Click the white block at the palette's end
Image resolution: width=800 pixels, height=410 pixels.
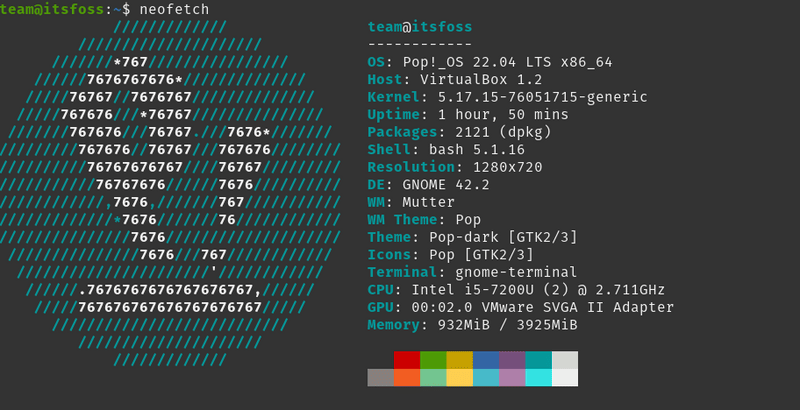click(x=565, y=377)
